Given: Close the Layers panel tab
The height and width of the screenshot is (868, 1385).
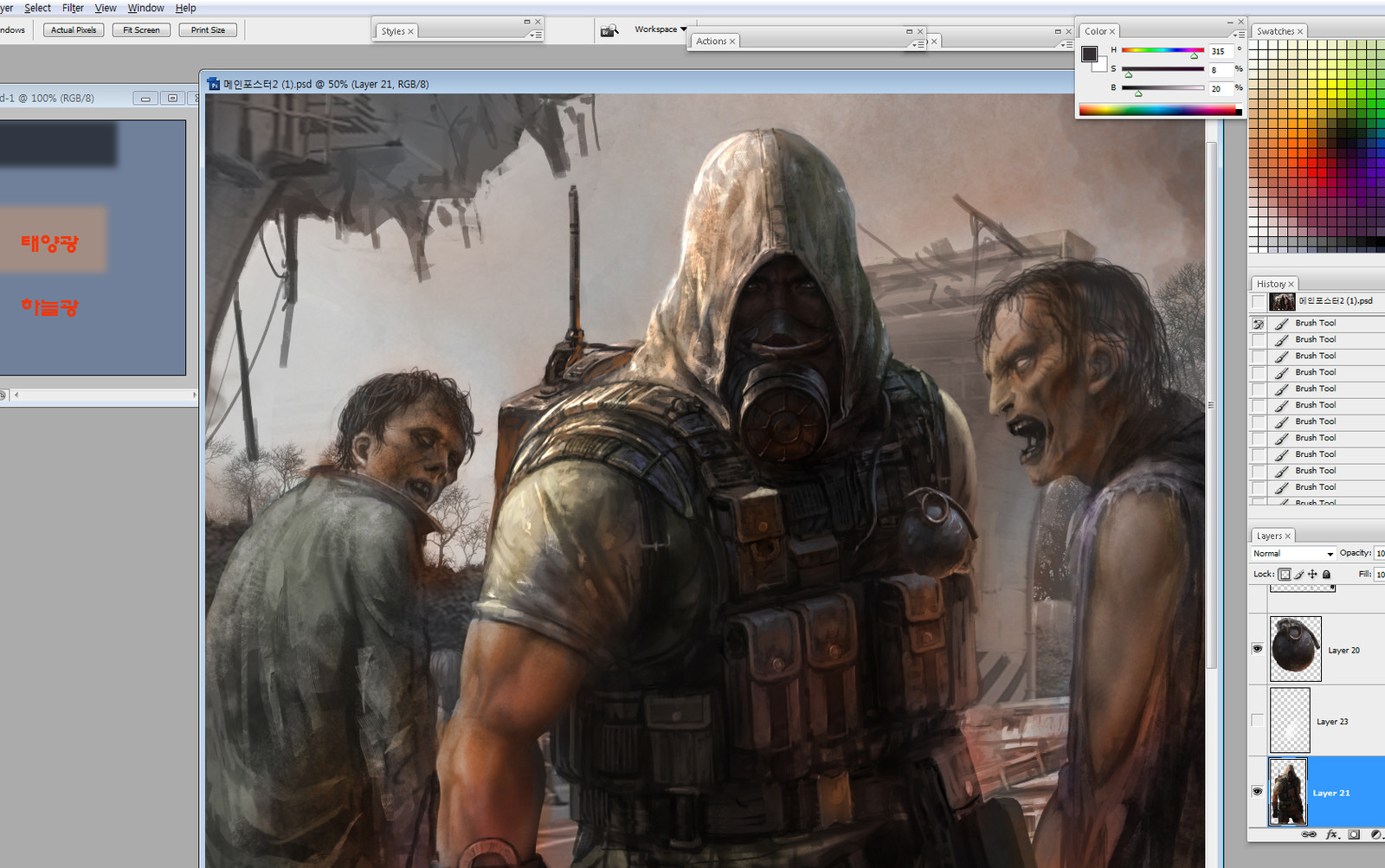Looking at the screenshot, I should point(1287,536).
